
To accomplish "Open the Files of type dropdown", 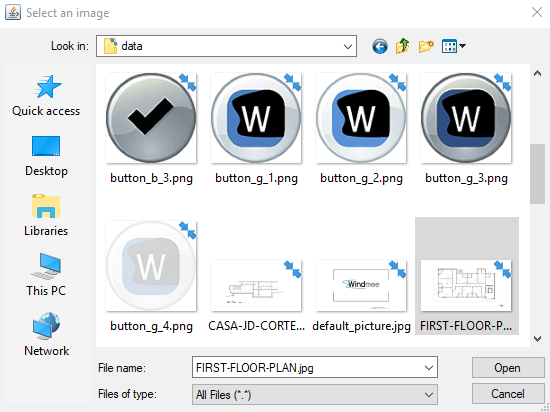I will point(315,394).
